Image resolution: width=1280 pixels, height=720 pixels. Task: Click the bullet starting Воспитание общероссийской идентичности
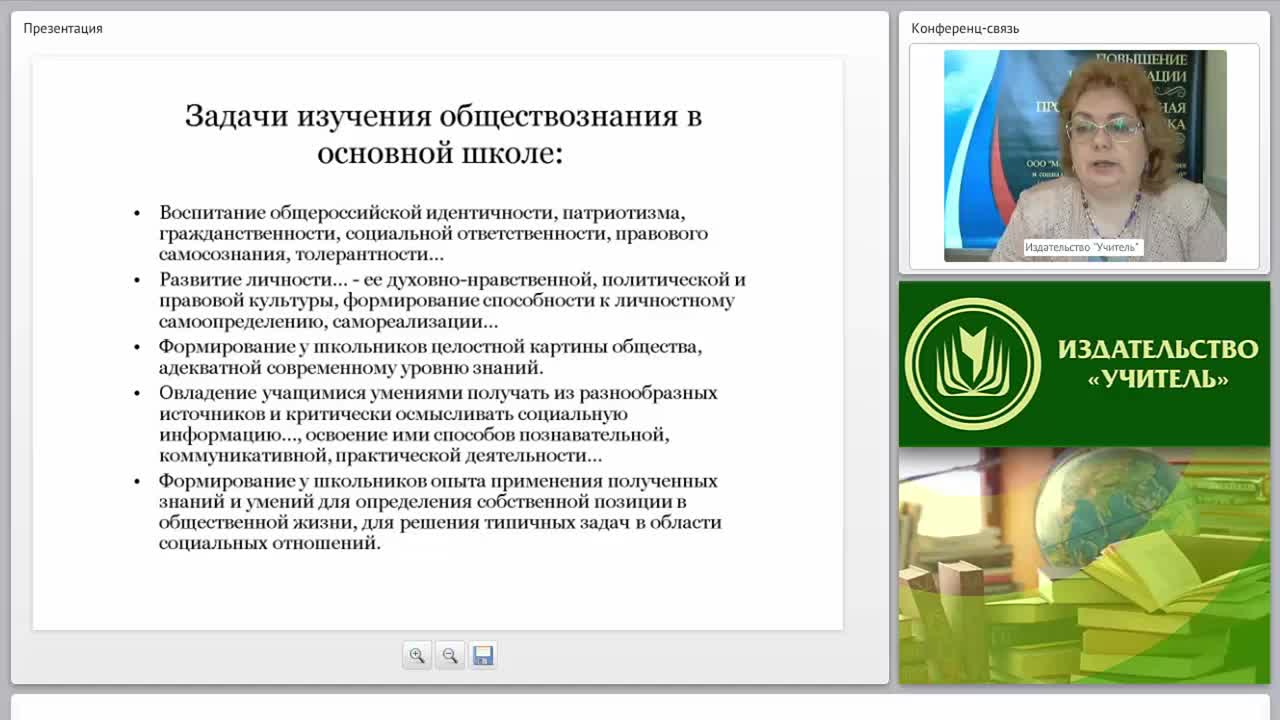433,233
